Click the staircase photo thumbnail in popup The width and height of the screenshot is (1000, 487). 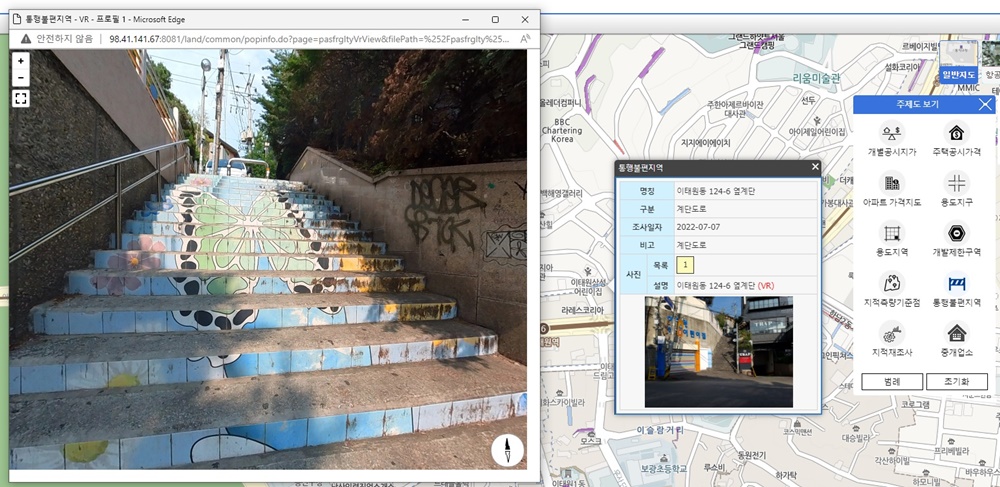click(x=719, y=352)
